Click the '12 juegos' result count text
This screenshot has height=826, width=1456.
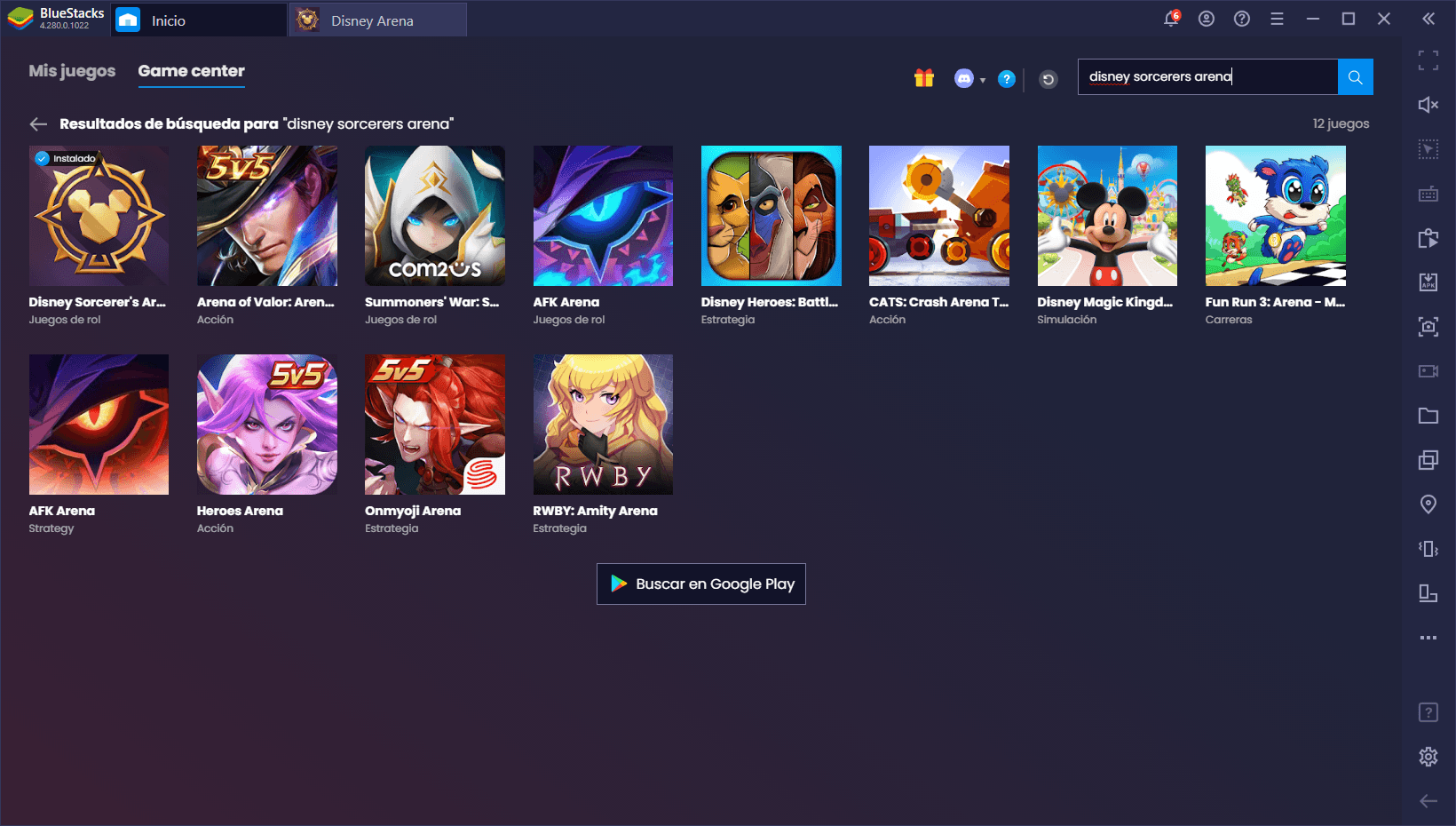(x=1341, y=123)
